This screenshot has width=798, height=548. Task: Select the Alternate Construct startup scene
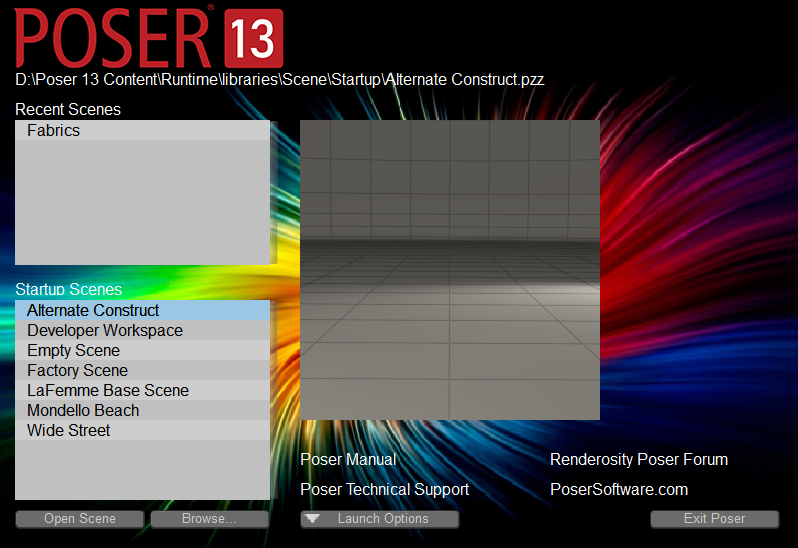tap(142, 310)
